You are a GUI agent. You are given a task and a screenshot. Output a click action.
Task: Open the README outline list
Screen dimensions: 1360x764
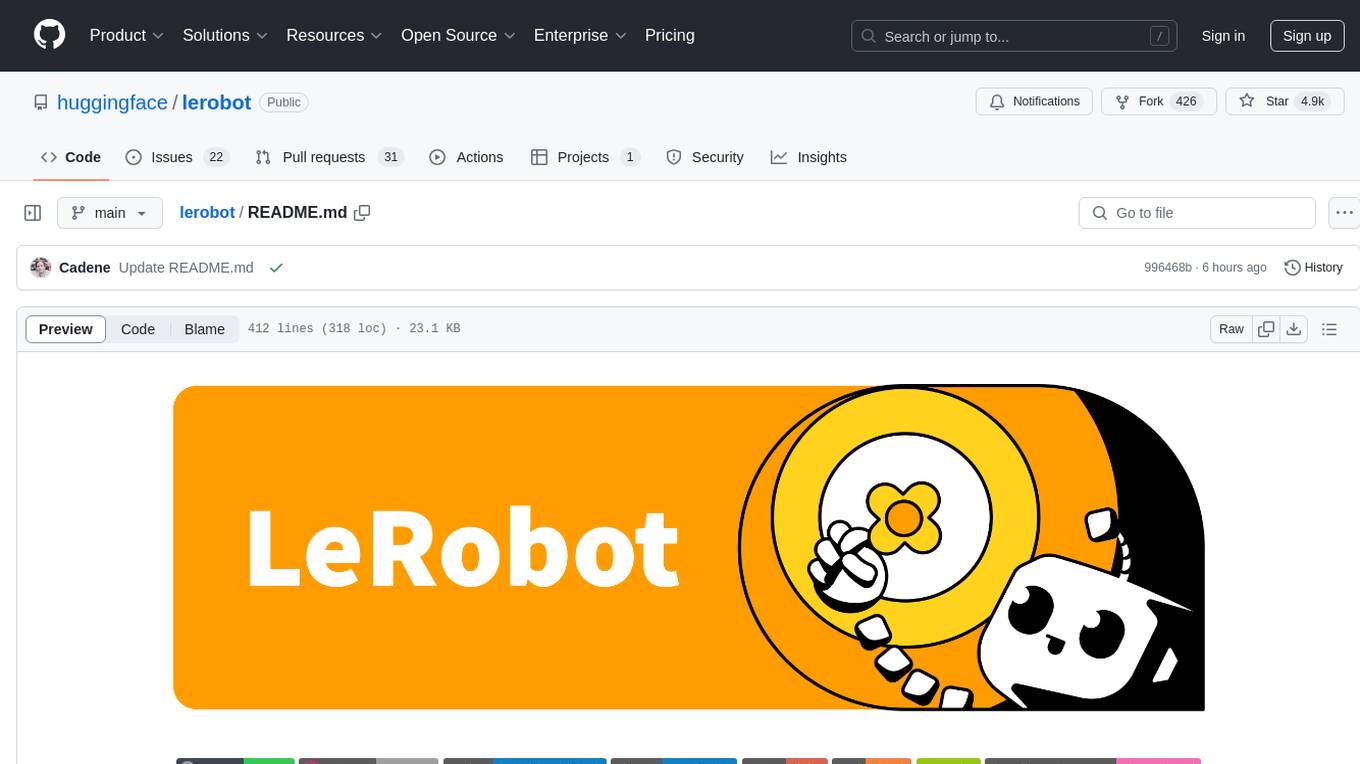pyautogui.click(x=1329, y=329)
